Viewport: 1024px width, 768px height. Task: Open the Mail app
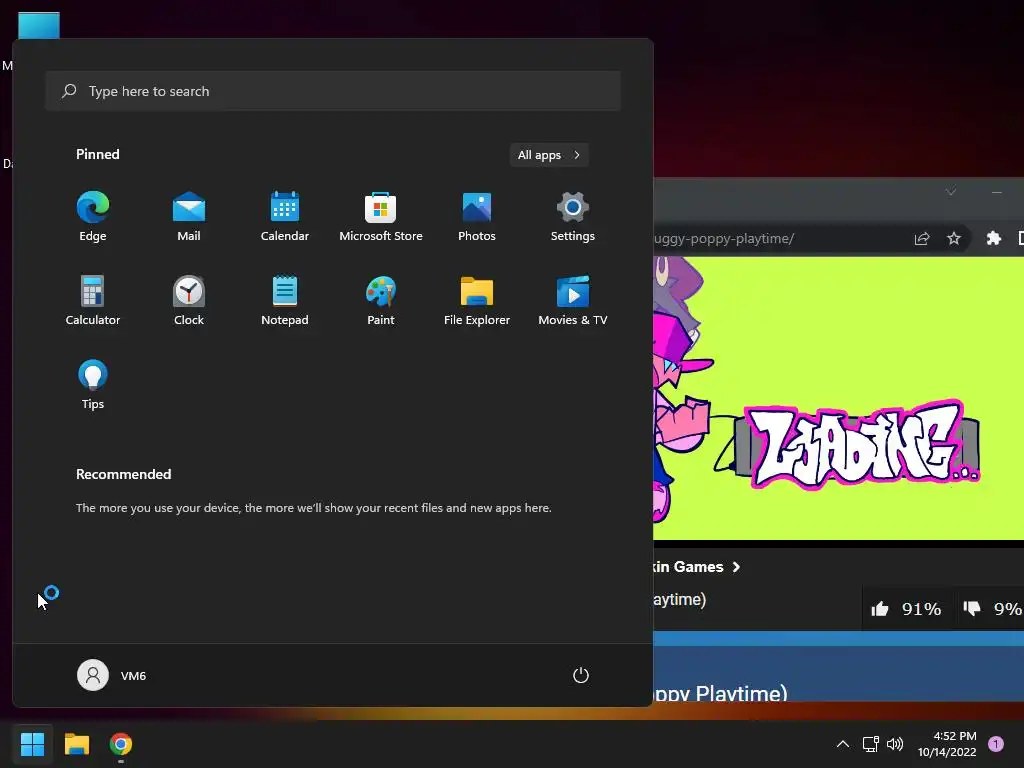pyautogui.click(x=189, y=217)
